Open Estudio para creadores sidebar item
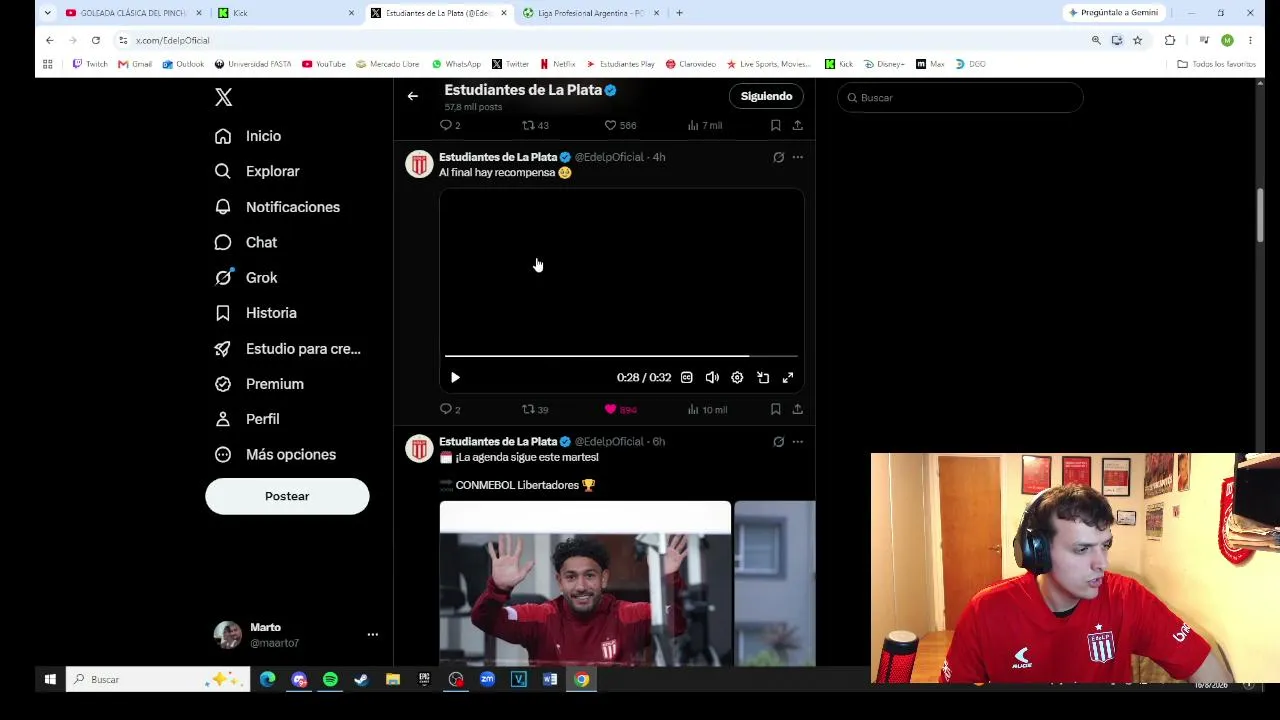Screen dimensions: 1280x720 [288, 348]
